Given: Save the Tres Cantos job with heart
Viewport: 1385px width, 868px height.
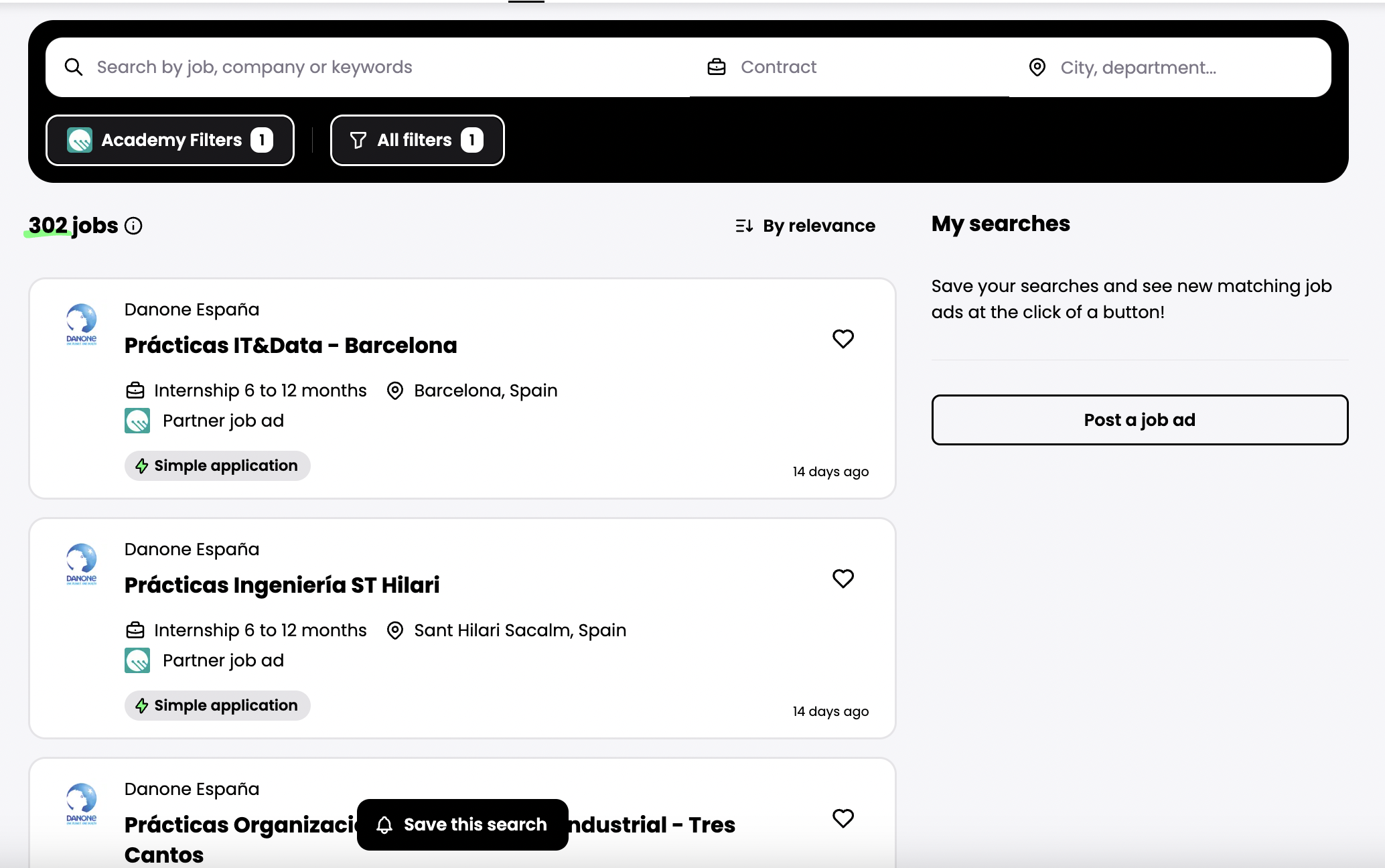Looking at the screenshot, I should pyautogui.click(x=843, y=818).
